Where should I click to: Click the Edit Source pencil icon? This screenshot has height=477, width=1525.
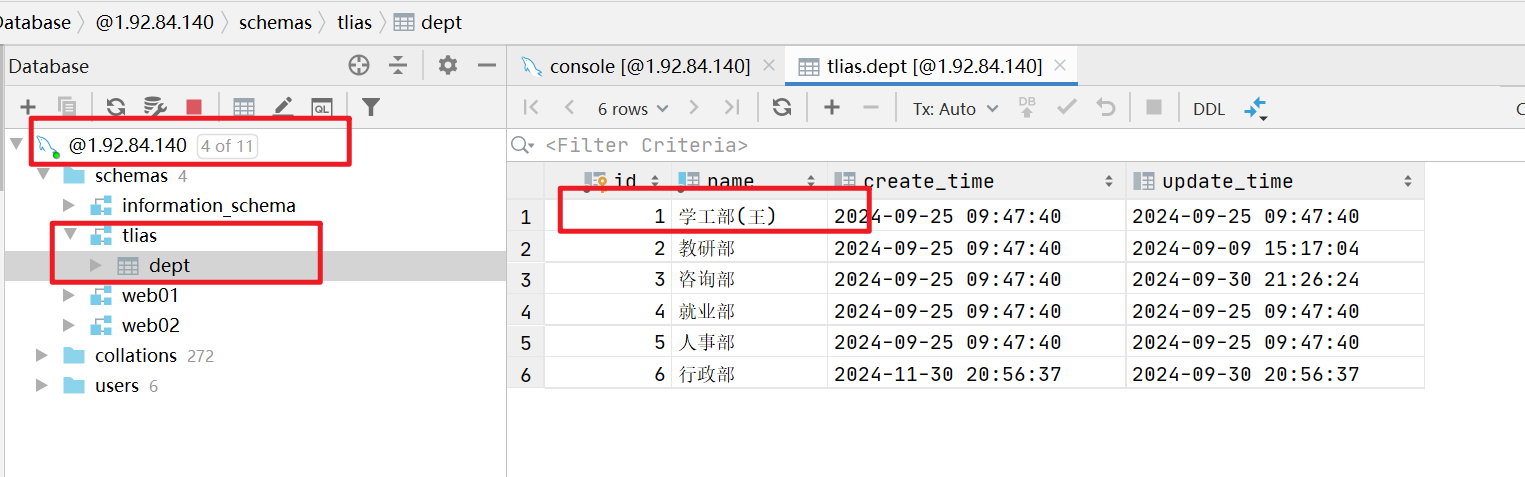click(x=283, y=107)
